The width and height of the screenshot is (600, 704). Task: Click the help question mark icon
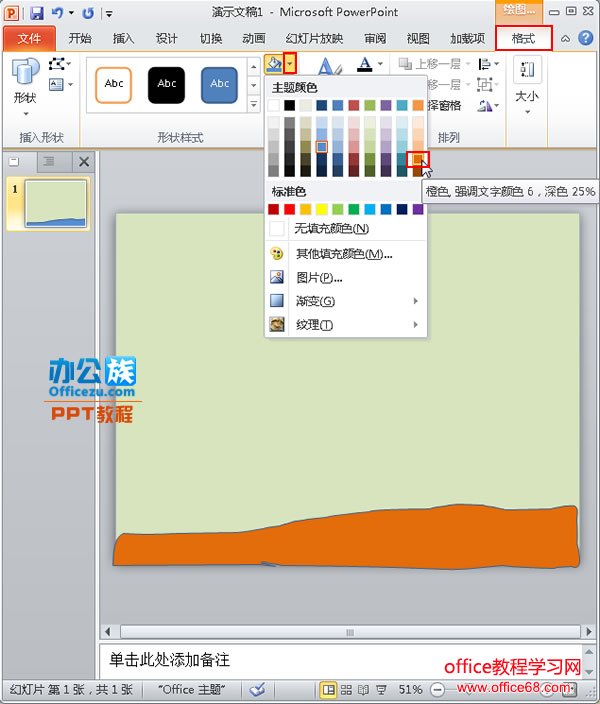(x=586, y=38)
